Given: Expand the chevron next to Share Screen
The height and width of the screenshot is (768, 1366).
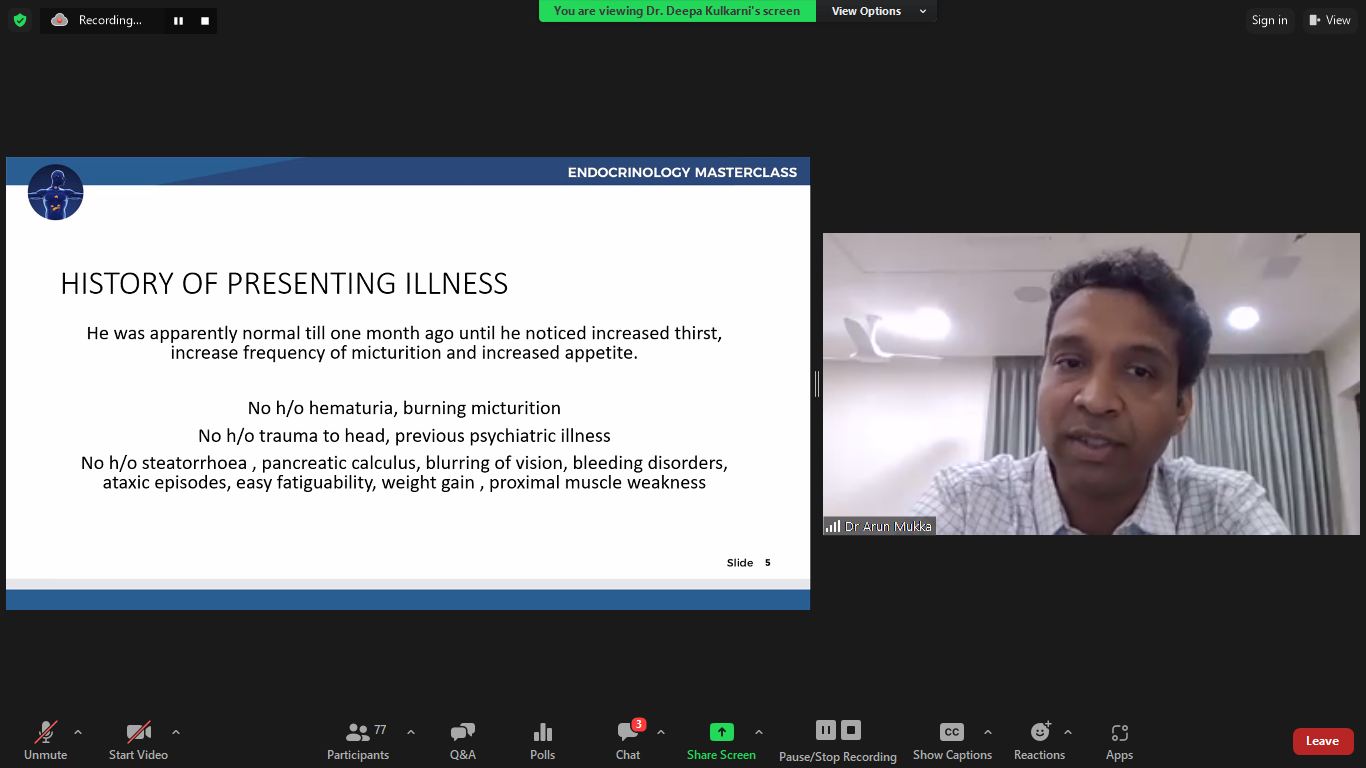Looking at the screenshot, I should [759, 732].
